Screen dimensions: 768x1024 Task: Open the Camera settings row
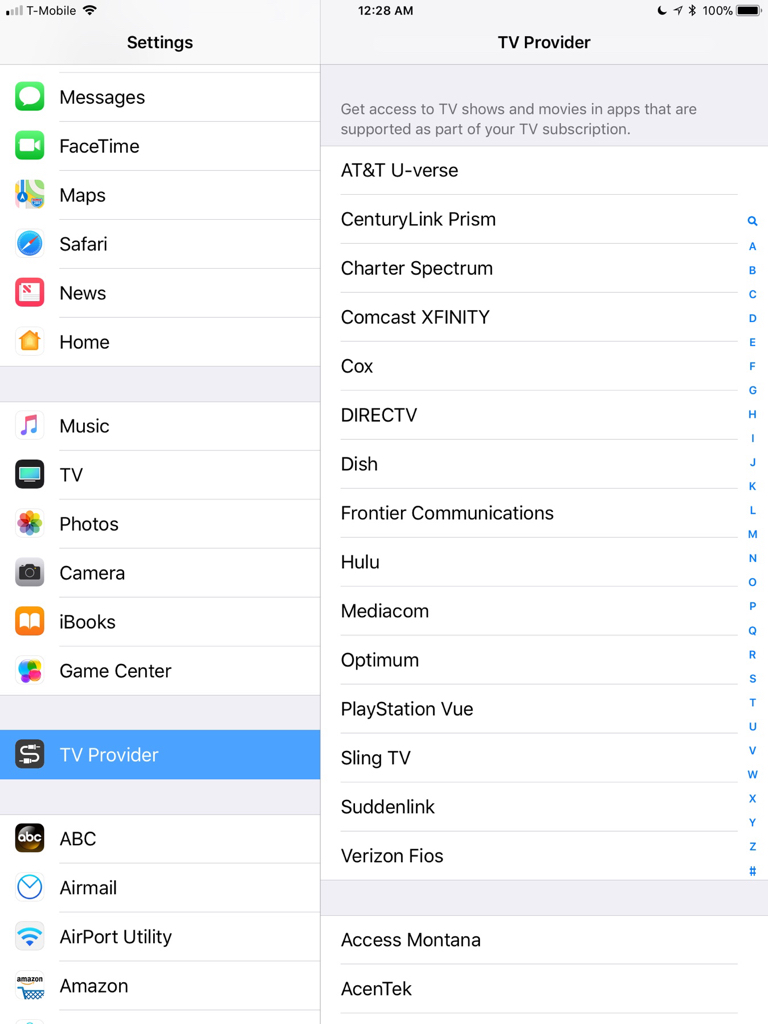pos(160,573)
